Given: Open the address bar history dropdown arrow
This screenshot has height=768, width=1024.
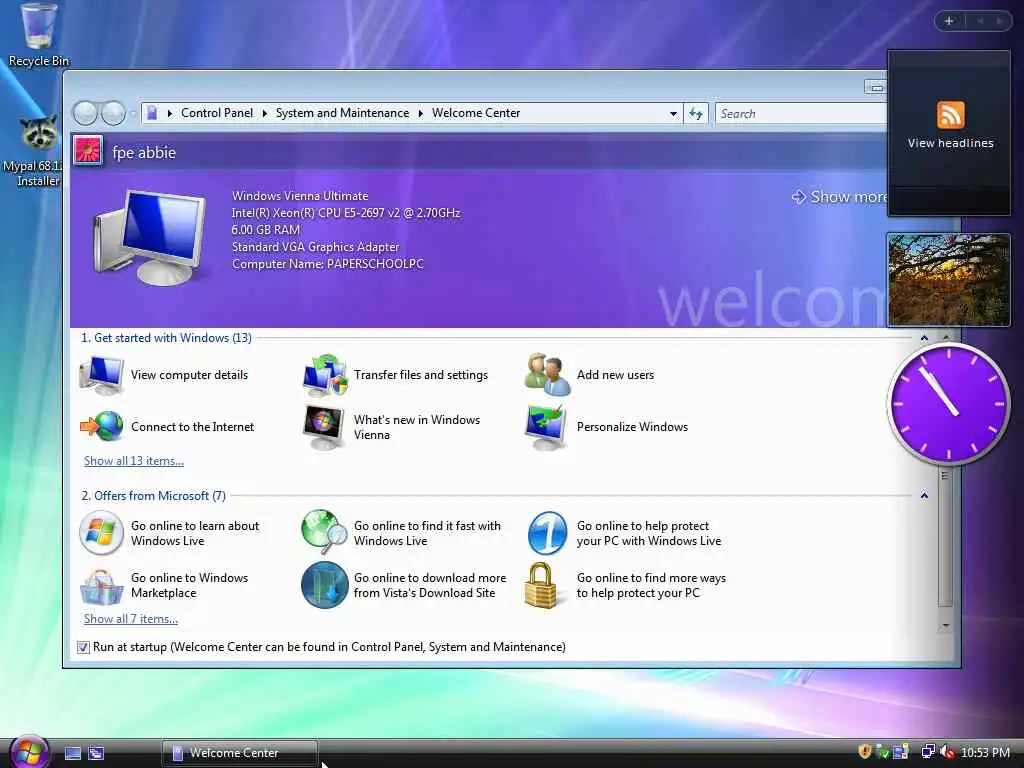Looking at the screenshot, I should [673, 114].
